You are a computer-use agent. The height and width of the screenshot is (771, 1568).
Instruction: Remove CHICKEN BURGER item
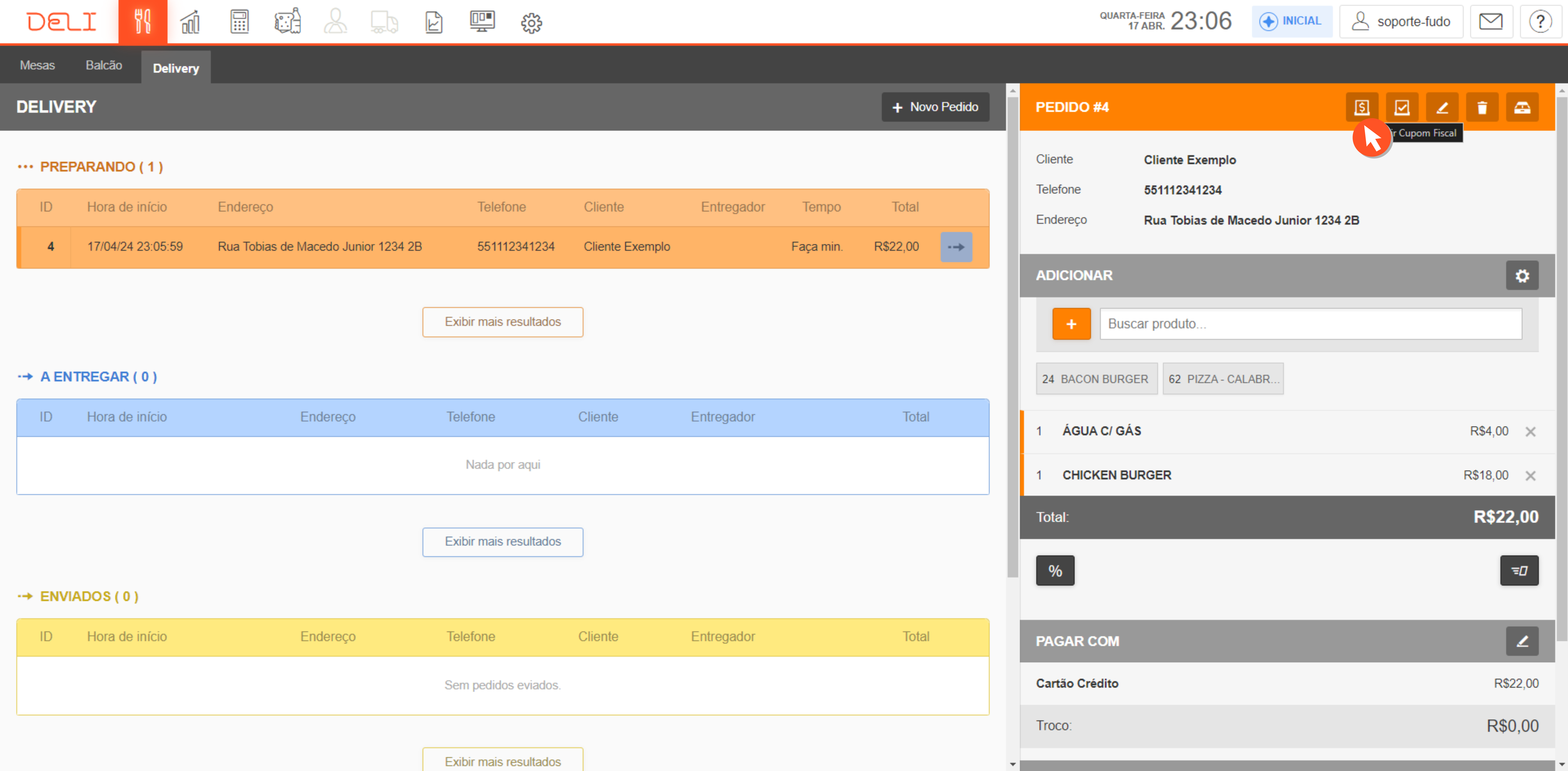point(1530,476)
